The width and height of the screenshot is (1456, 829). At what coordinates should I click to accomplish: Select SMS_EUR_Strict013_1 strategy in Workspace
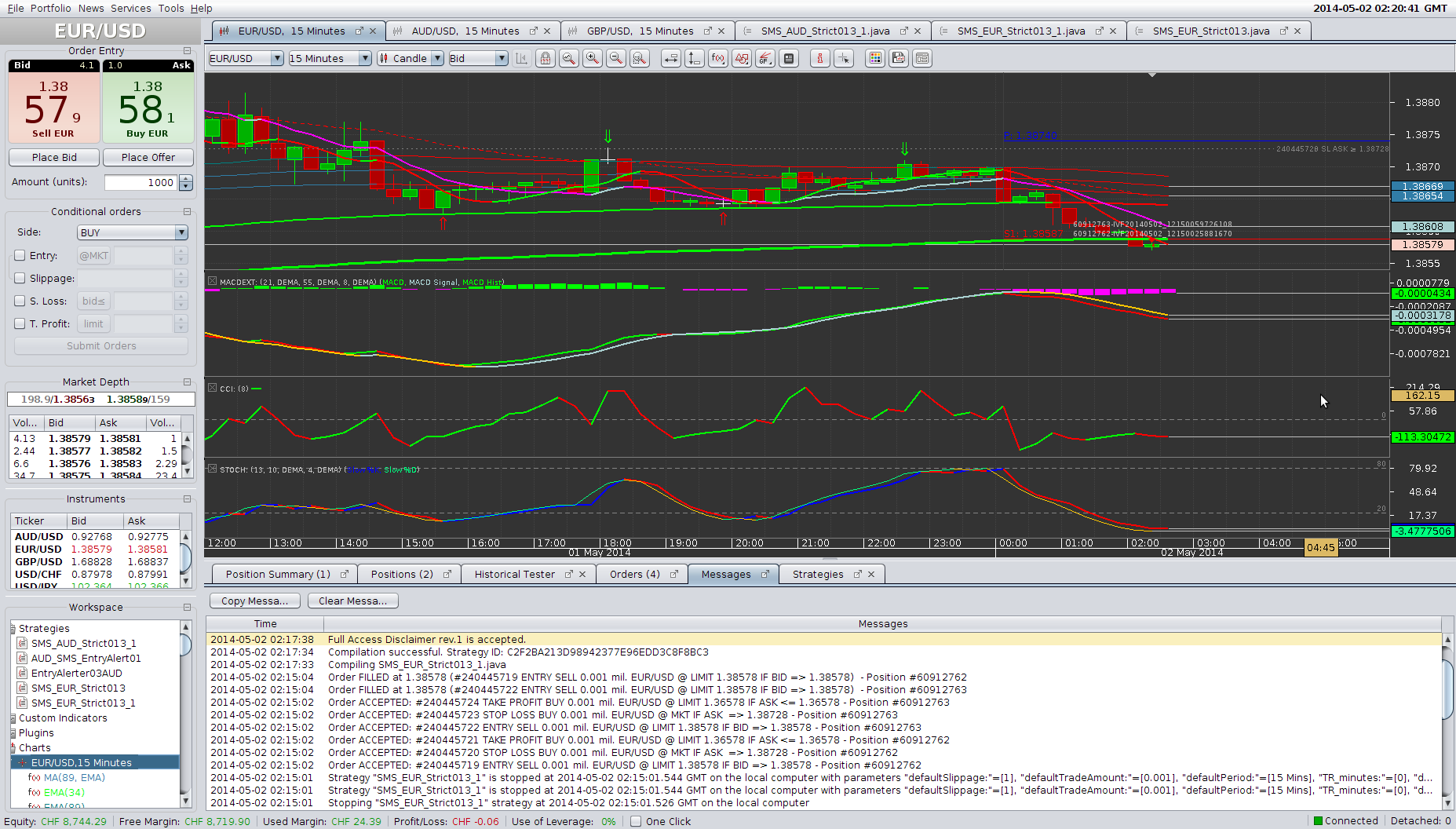(x=83, y=703)
